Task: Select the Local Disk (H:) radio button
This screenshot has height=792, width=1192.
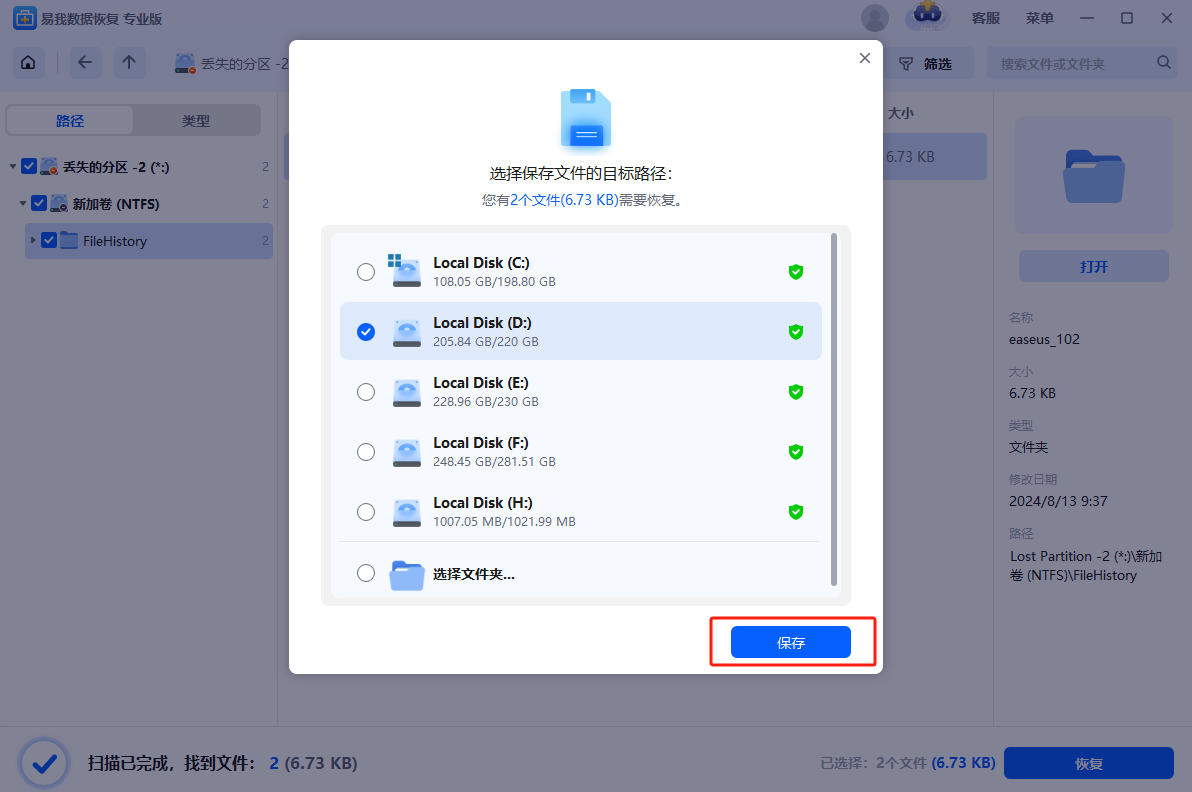Action: point(366,512)
